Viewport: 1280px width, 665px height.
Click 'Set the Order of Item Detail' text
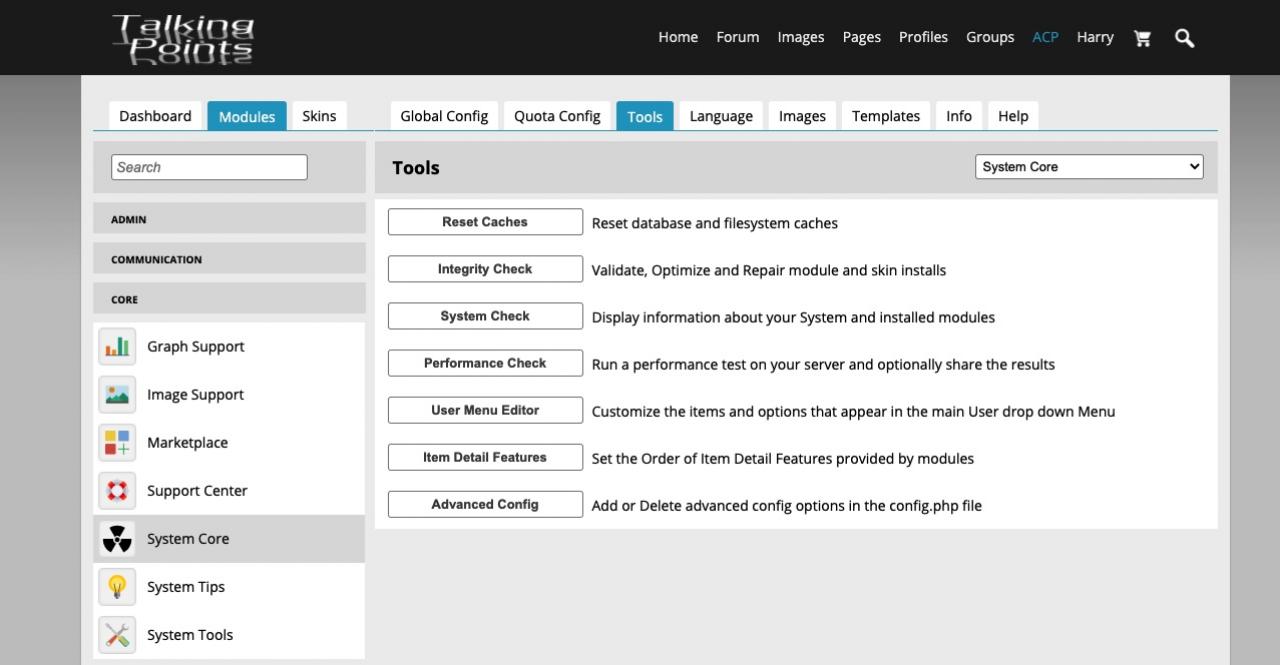tap(783, 458)
